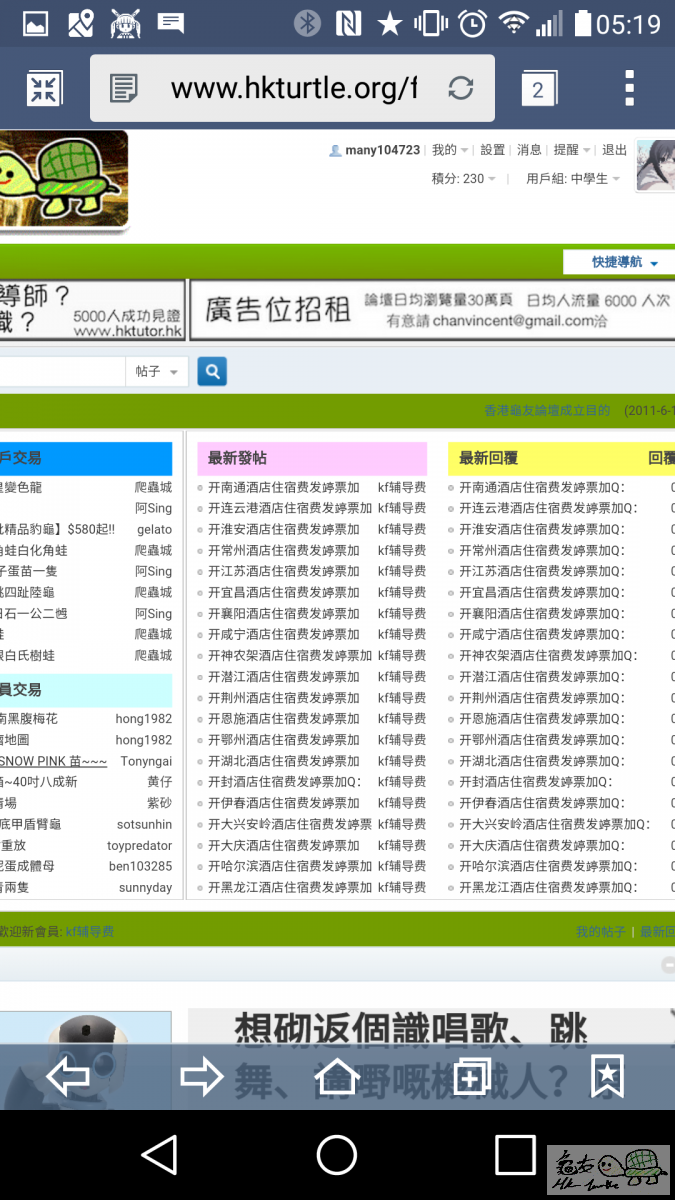Click the blue forum search magnifier button
Image resolution: width=675 pixels, height=1200 pixels.
pos(212,371)
